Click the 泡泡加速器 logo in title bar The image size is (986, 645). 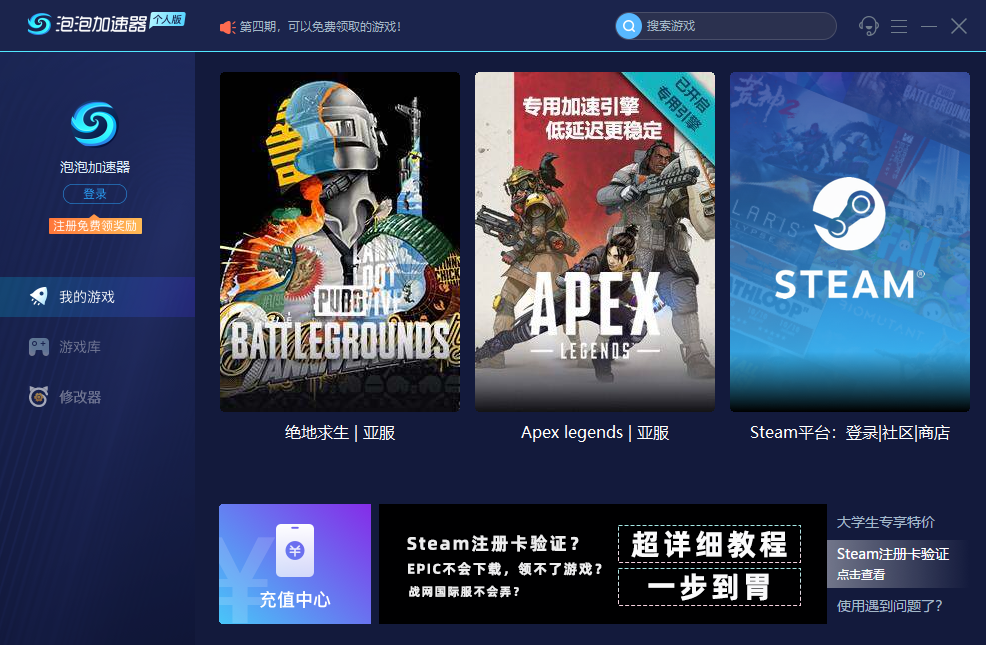[87, 24]
